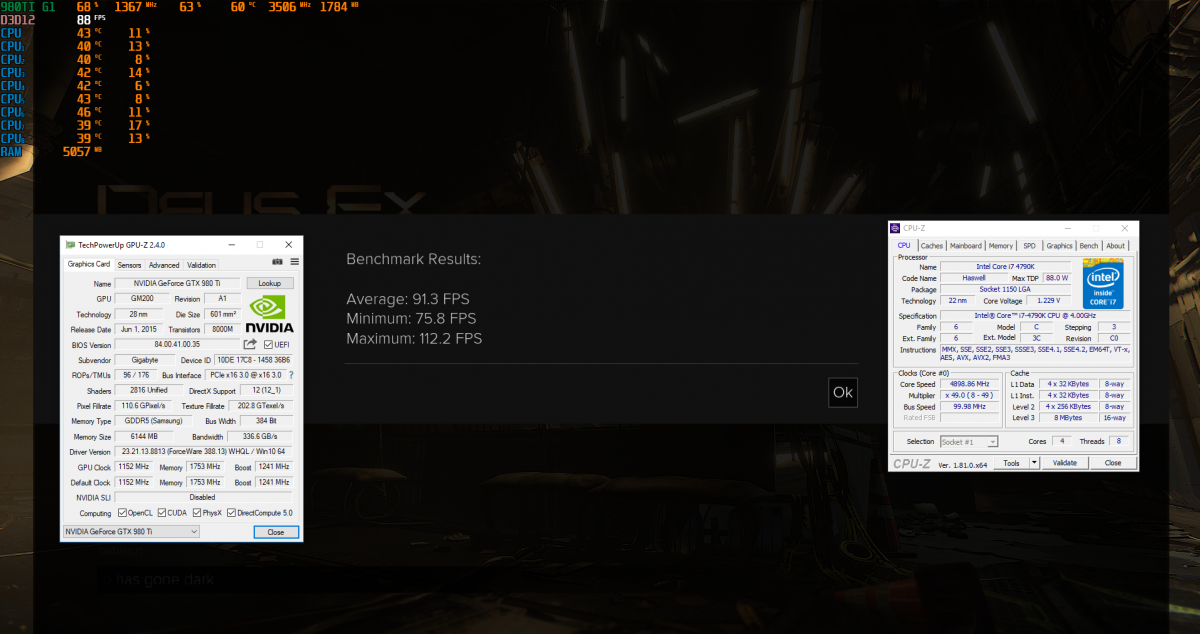Click the Core Voltage value 1.229 V

[x=1047, y=300]
